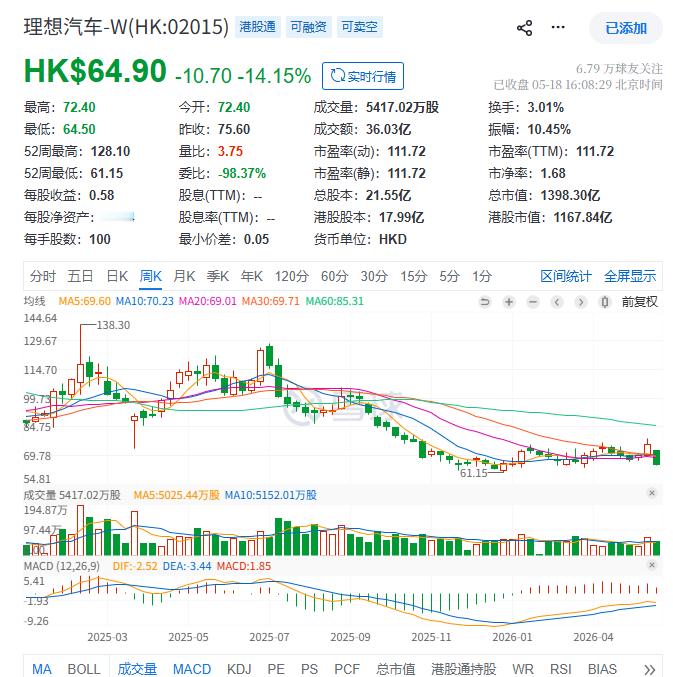Click the 总市值 1398.30亿 value

pyautogui.click(x=570, y=195)
